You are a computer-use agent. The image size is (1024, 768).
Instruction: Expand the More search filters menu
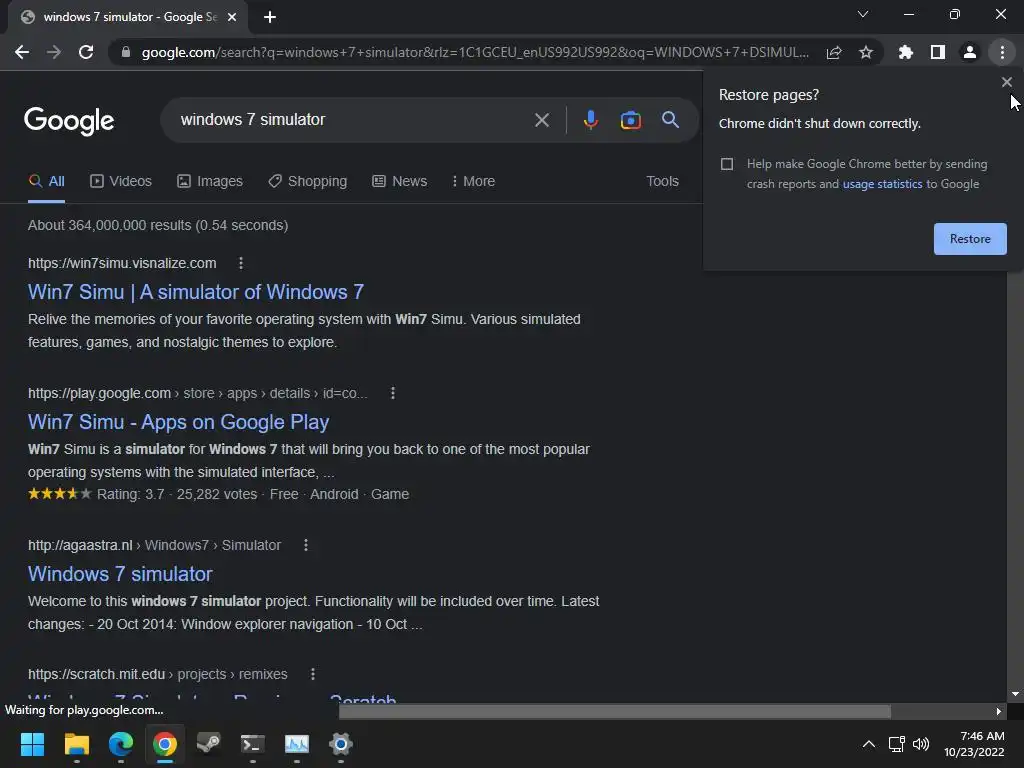pos(473,182)
